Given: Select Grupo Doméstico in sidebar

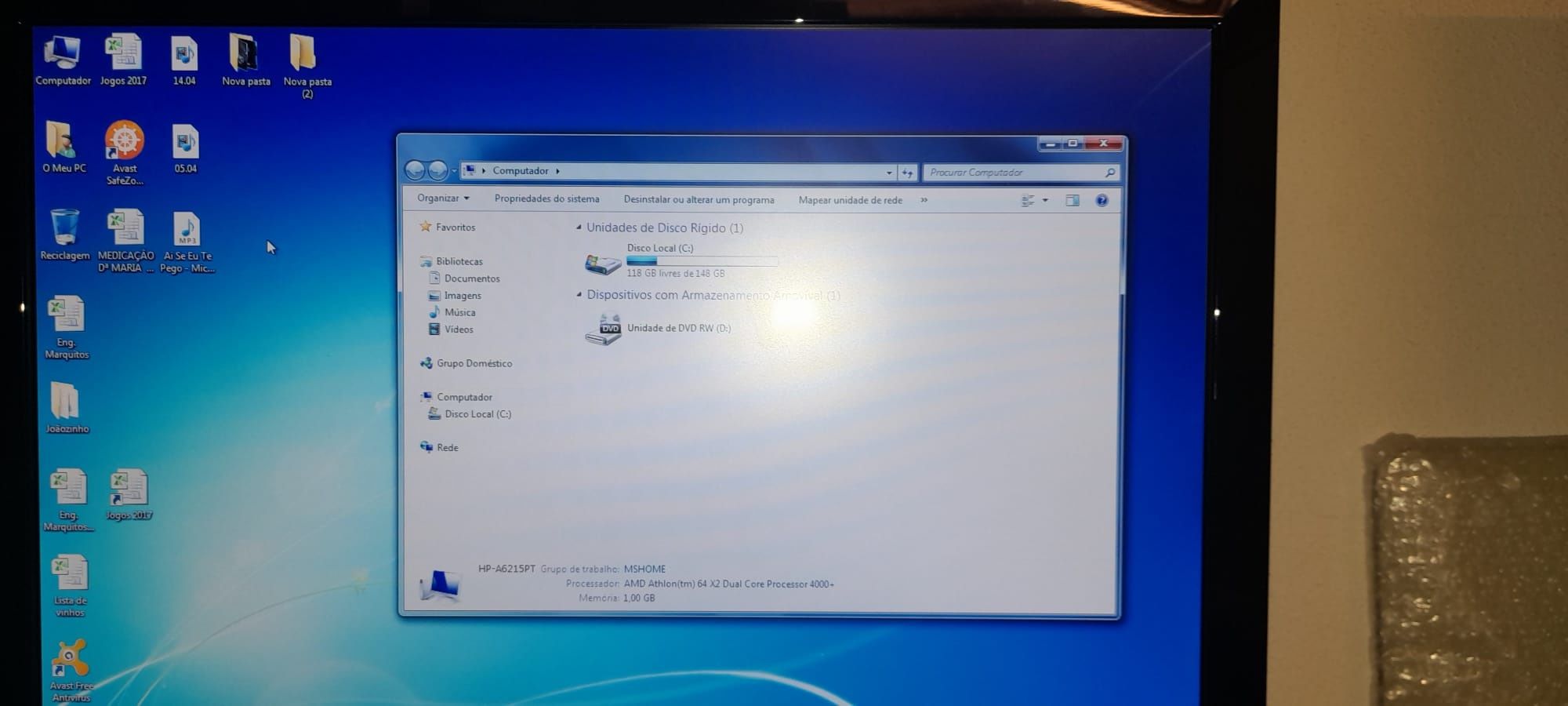Looking at the screenshot, I should click(x=474, y=363).
